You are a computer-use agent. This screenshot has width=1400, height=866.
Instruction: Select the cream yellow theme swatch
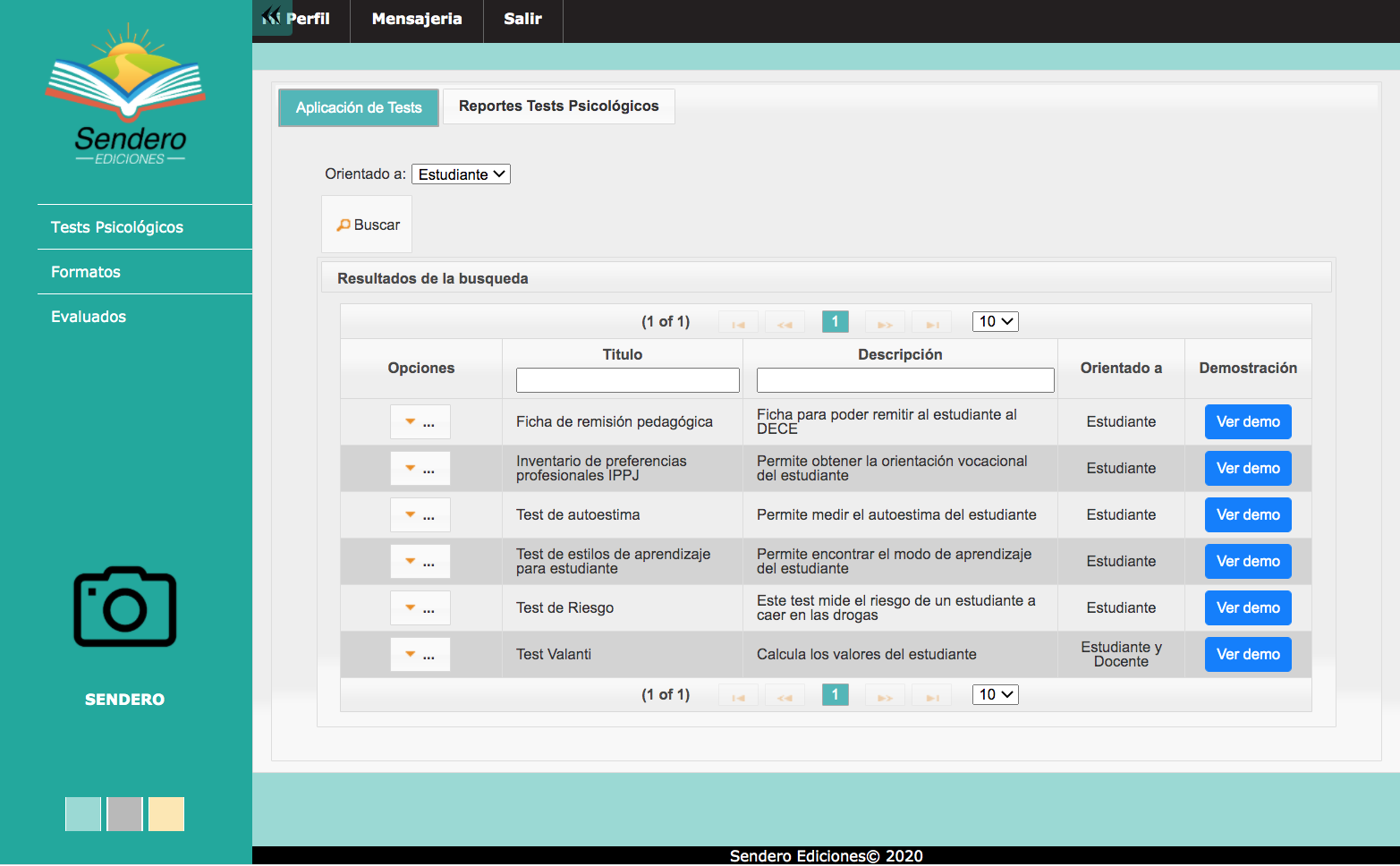click(166, 814)
